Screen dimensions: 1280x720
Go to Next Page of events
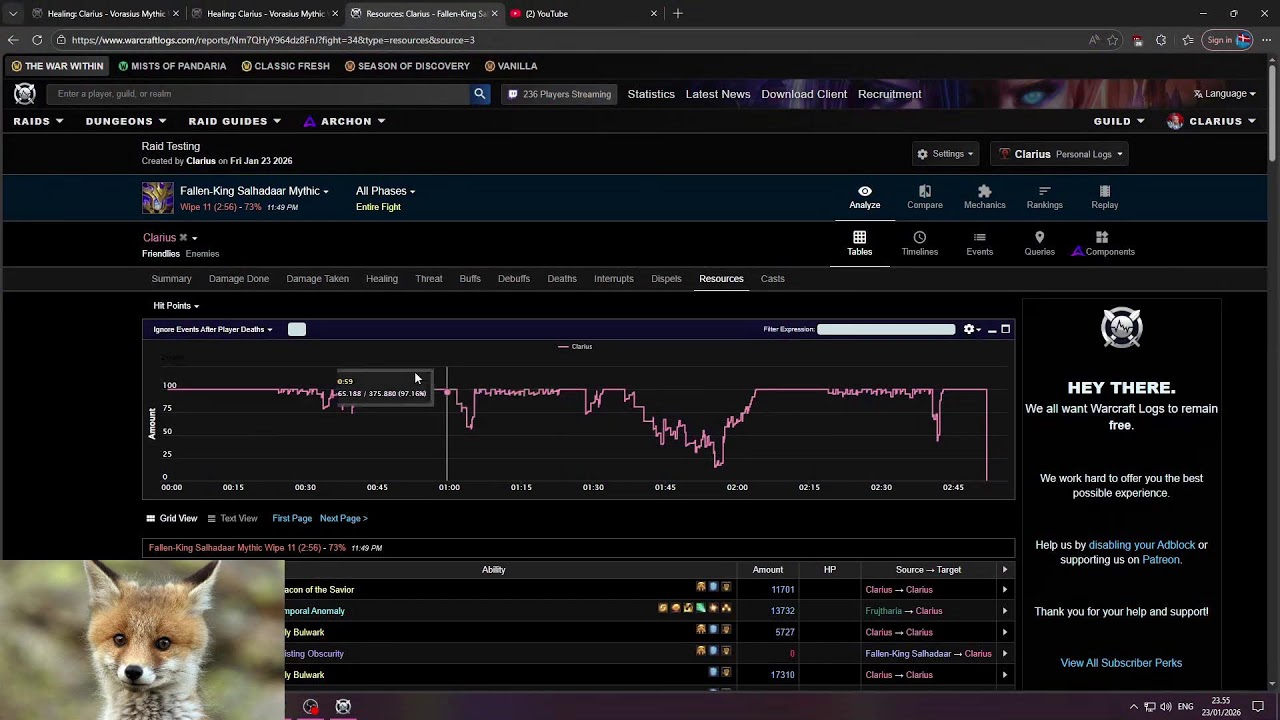click(x=344, y=518)
